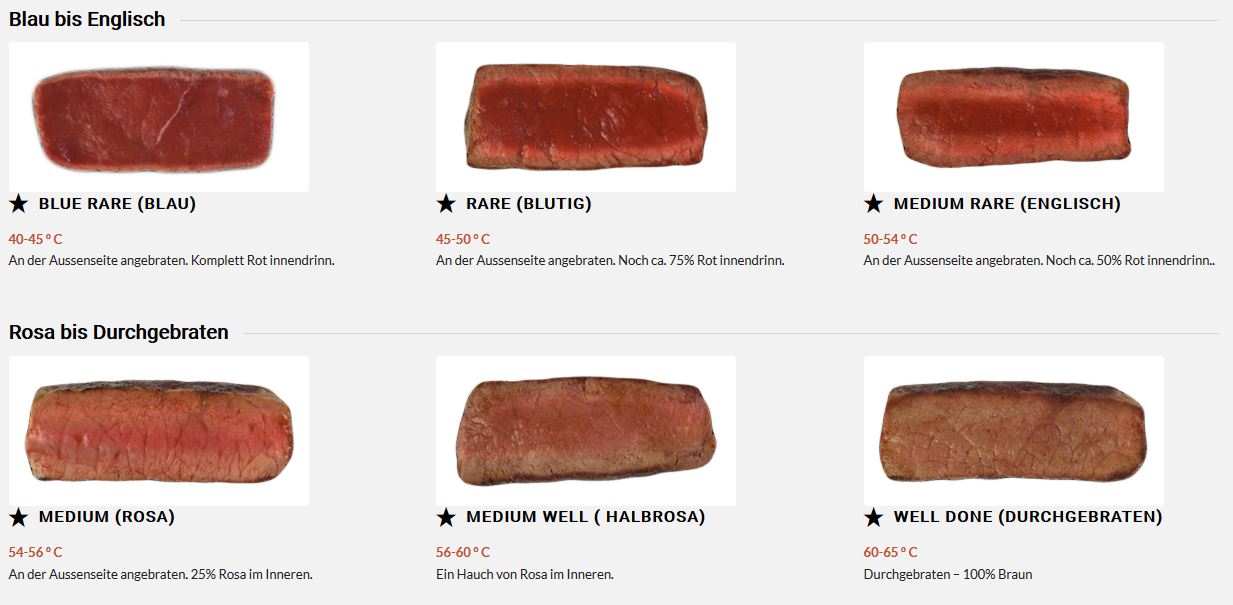Open the Medium (Rosa) steak image

pyautogui.click(x=158, y=430)
